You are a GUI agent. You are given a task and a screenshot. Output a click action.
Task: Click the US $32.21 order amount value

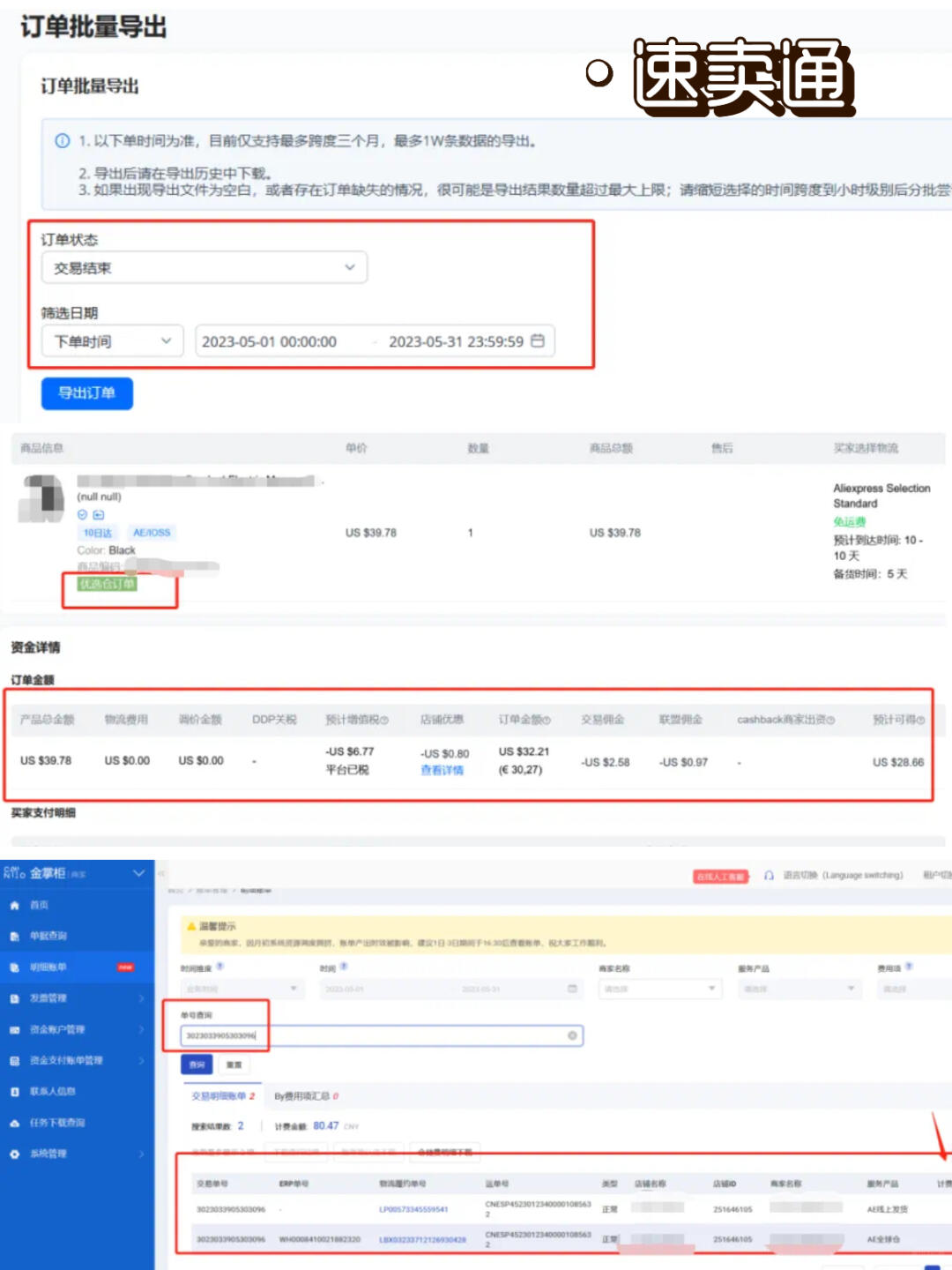(524, 752)
